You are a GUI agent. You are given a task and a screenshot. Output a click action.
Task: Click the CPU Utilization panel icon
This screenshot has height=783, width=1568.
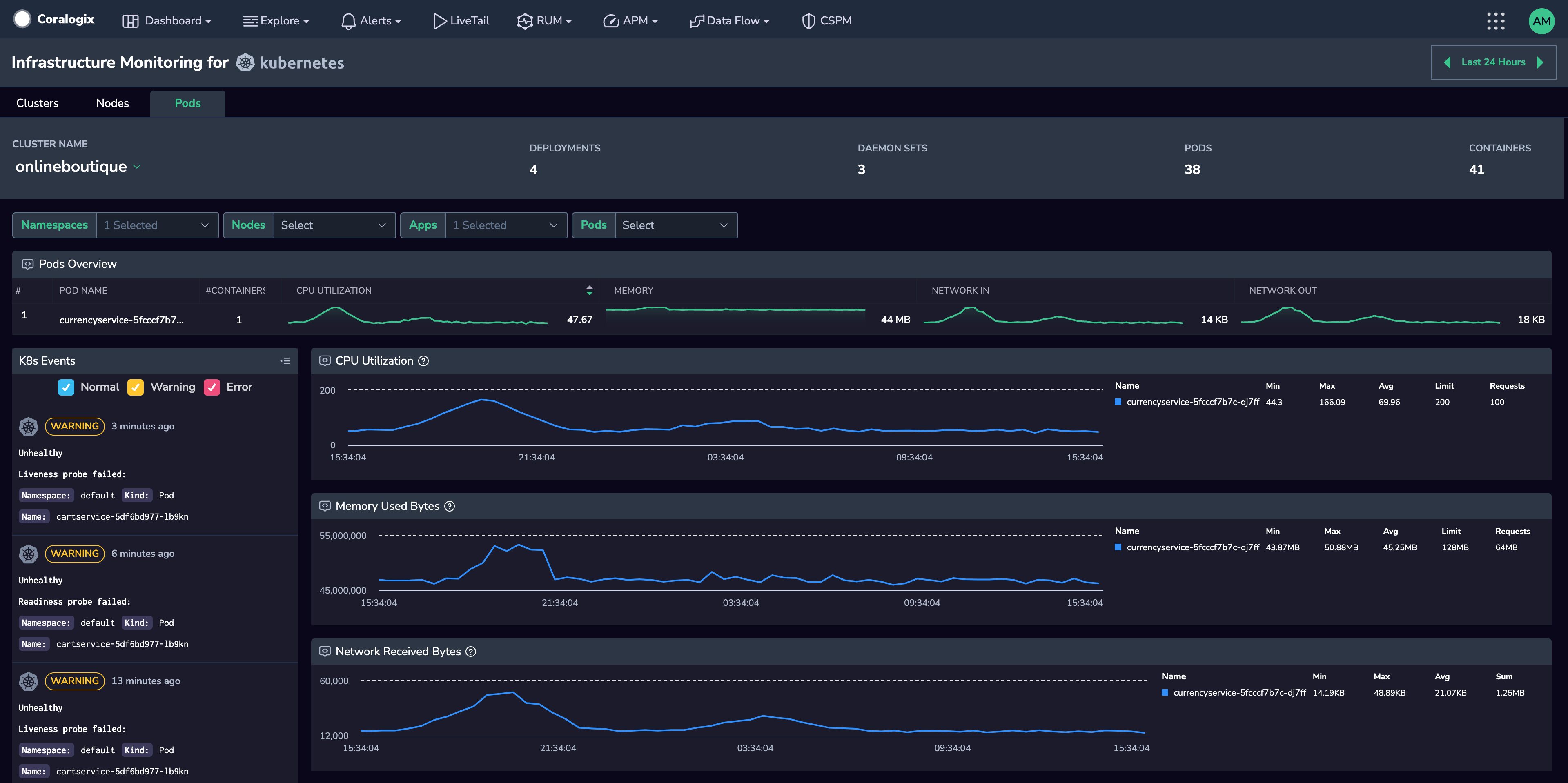325,361
